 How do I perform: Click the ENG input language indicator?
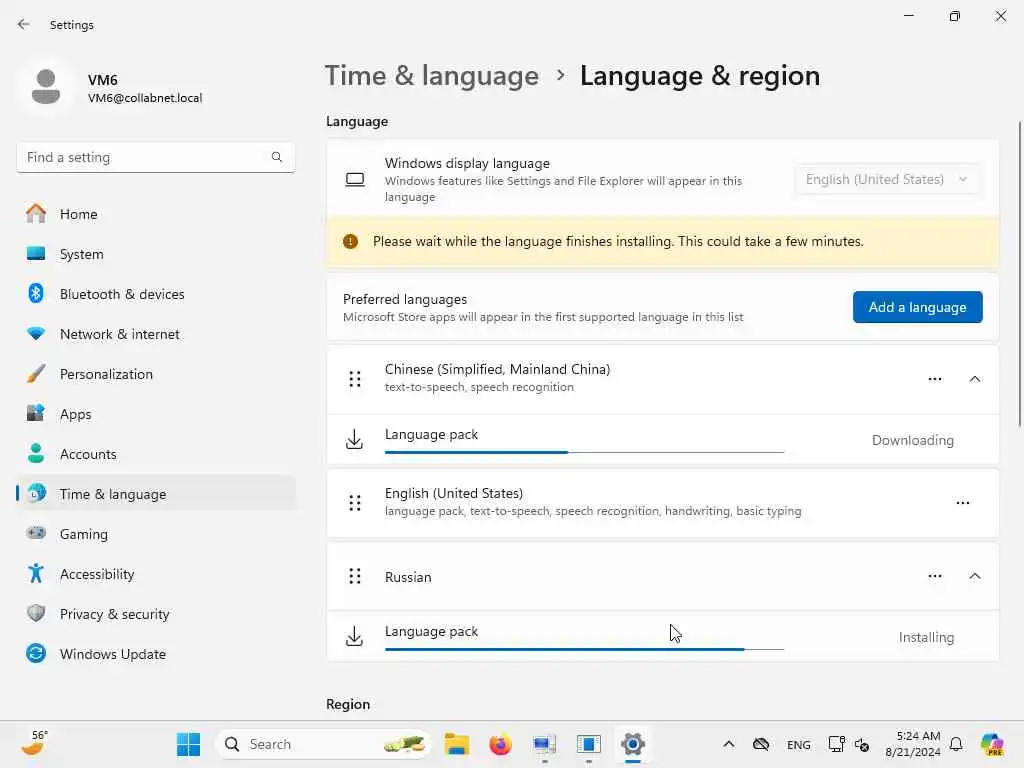[799, 744]
